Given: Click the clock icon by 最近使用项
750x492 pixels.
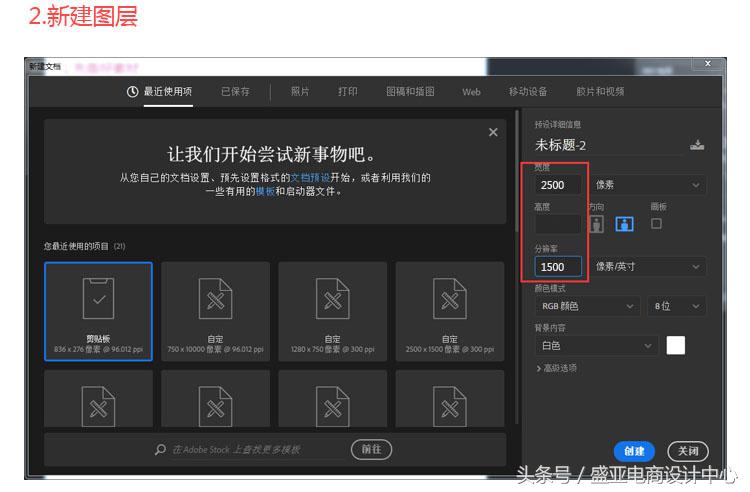Looking at the screenshot, I should [x=132, y=92].
